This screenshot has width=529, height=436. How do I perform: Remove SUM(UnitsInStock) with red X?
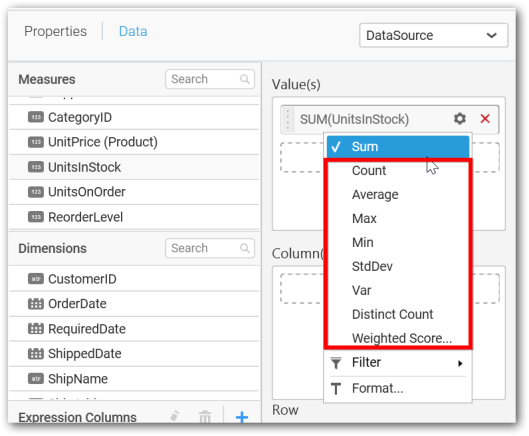pyautogui.click(x=485, y=118)
